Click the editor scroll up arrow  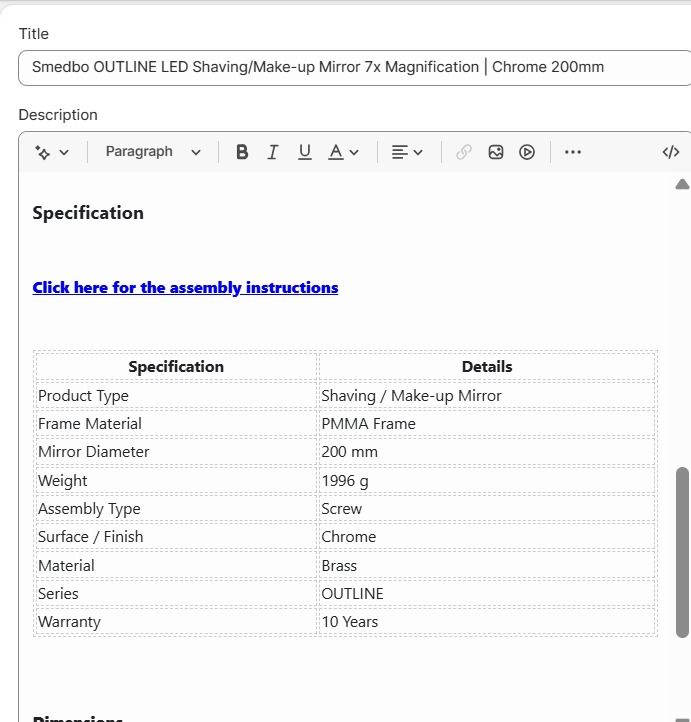tap(682, 184)
